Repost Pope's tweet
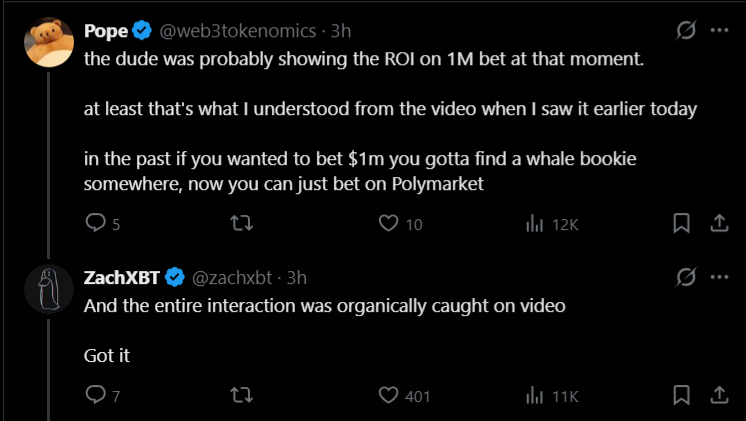The image size is (746, 421). tap(241, 224)
